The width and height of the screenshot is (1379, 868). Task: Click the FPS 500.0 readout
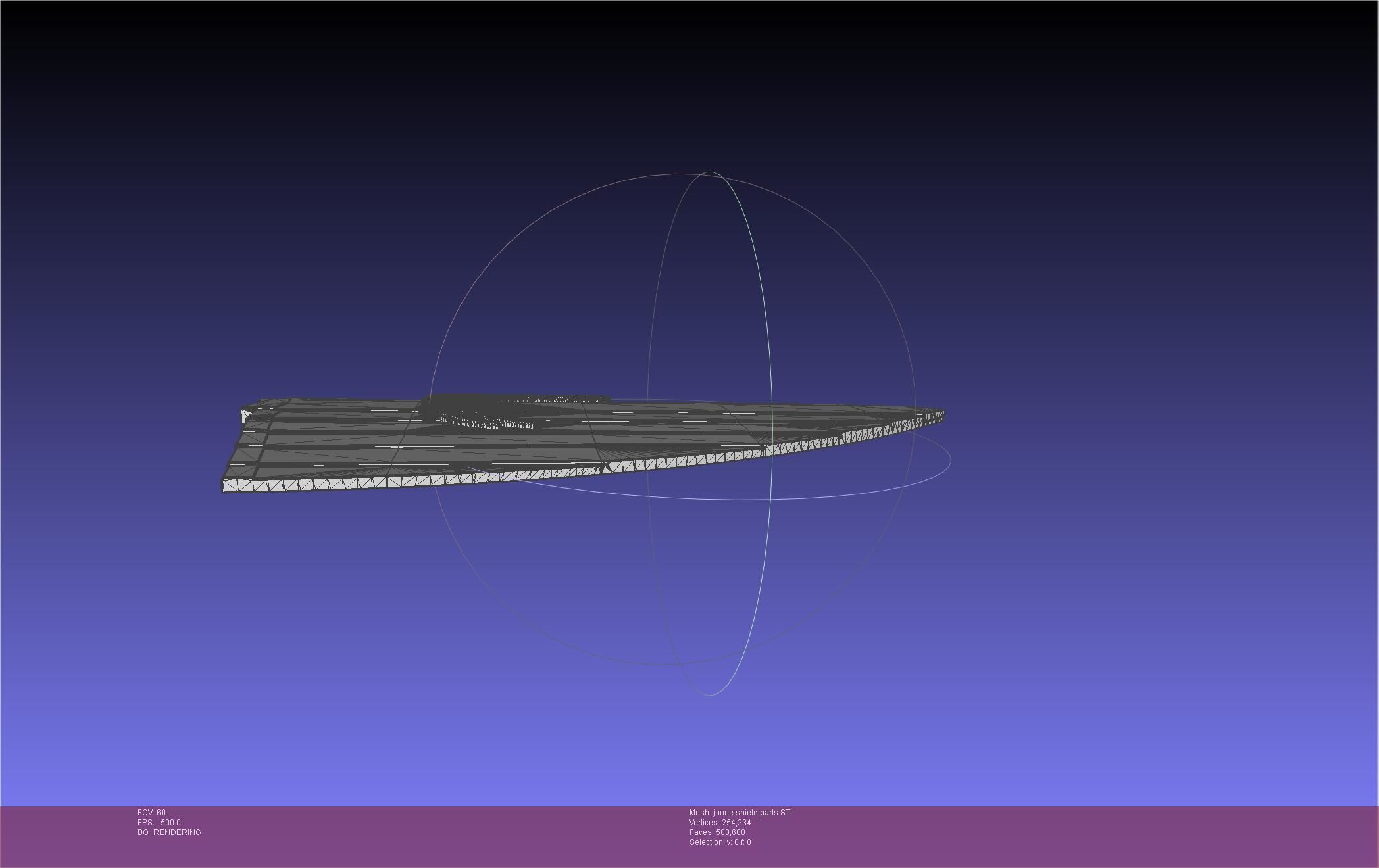point(159,823)
